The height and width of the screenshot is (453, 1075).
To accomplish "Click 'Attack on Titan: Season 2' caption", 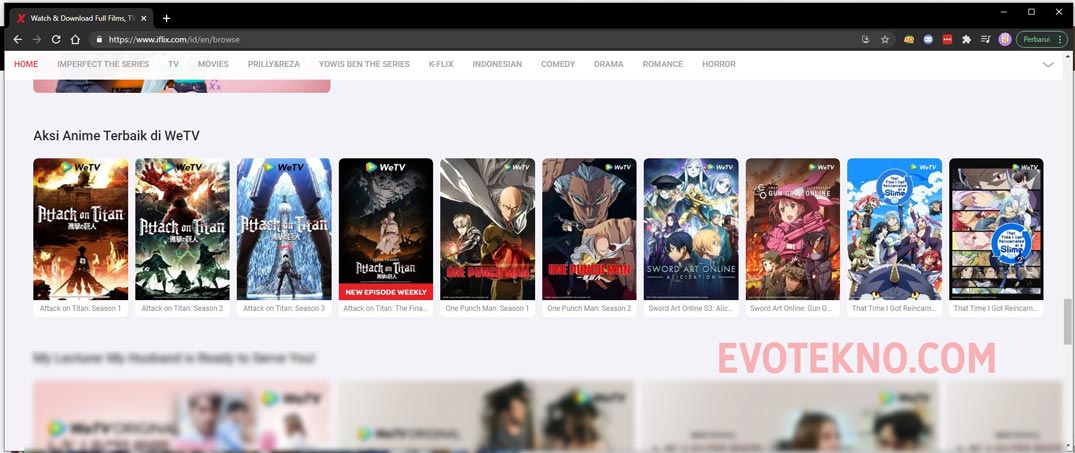I will [x=182, y=308].
